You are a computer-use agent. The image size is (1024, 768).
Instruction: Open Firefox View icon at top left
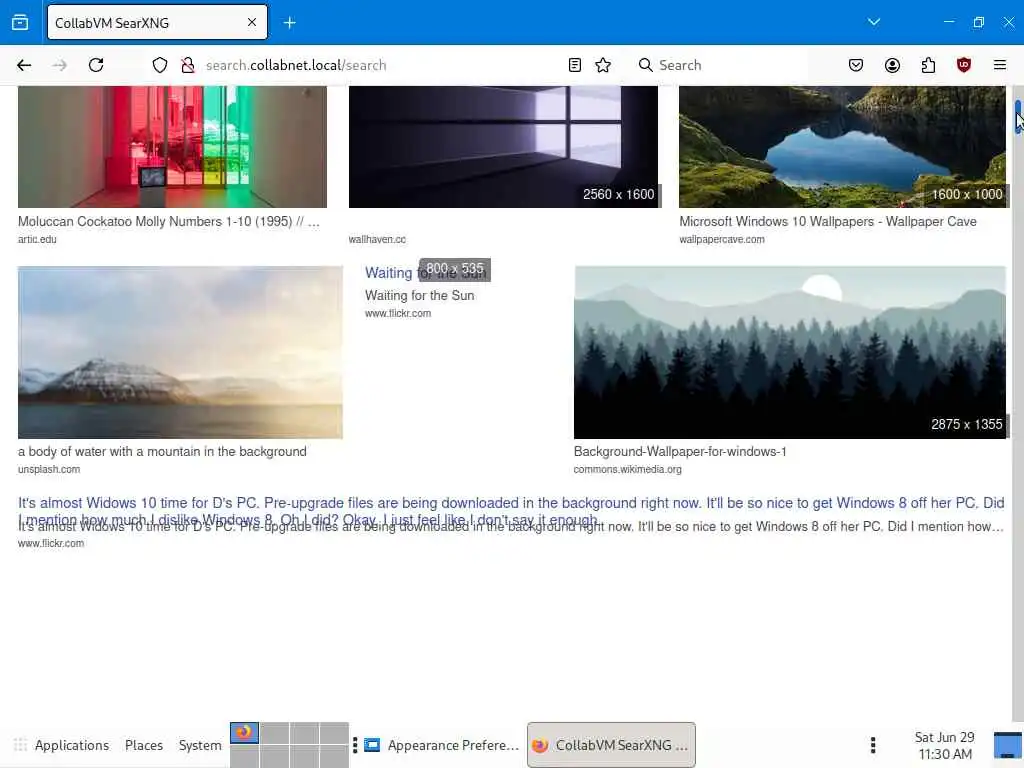pos(20,23)
